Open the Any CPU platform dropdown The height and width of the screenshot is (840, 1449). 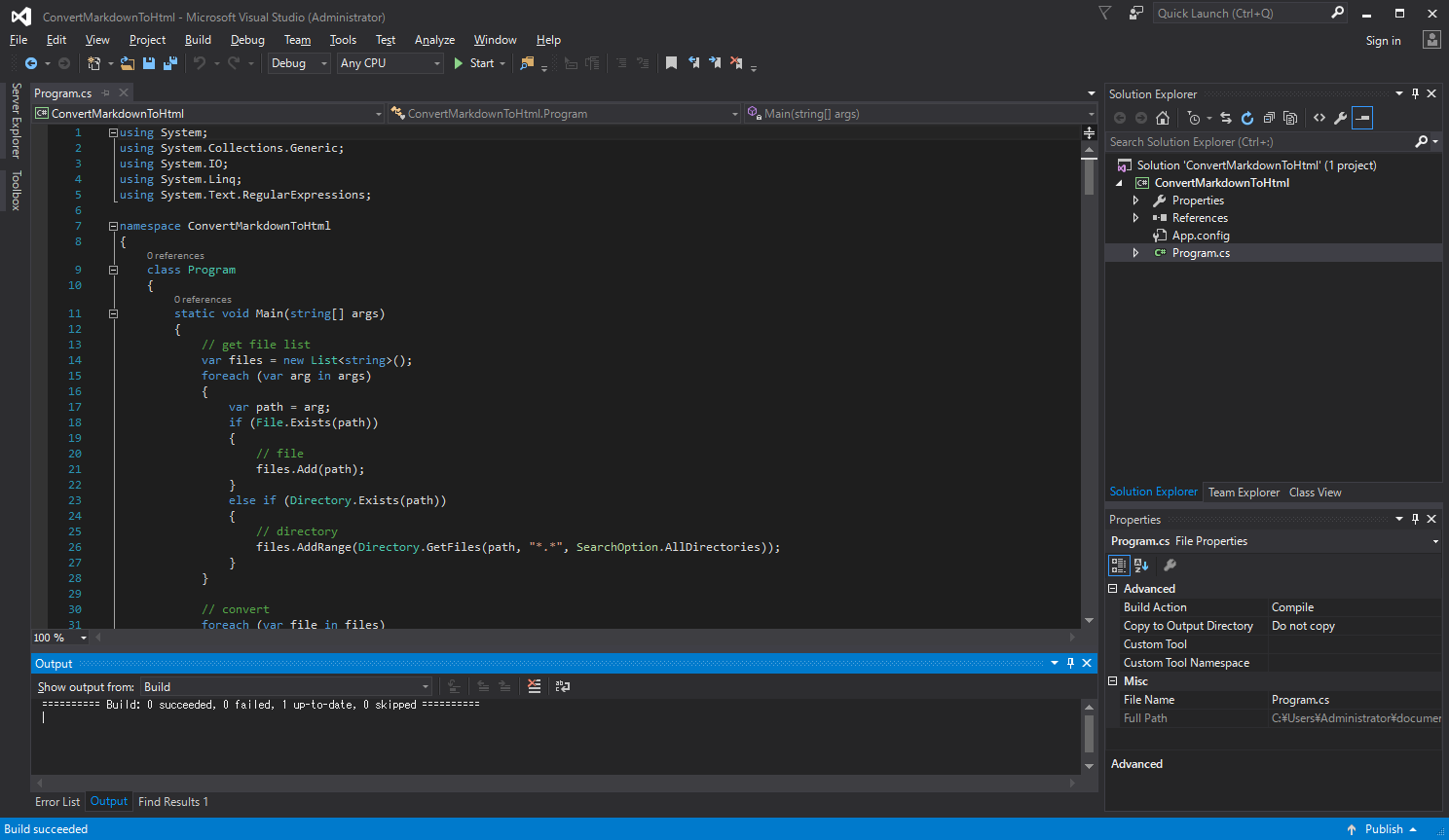pyautogui.click(x=390, y=63)
